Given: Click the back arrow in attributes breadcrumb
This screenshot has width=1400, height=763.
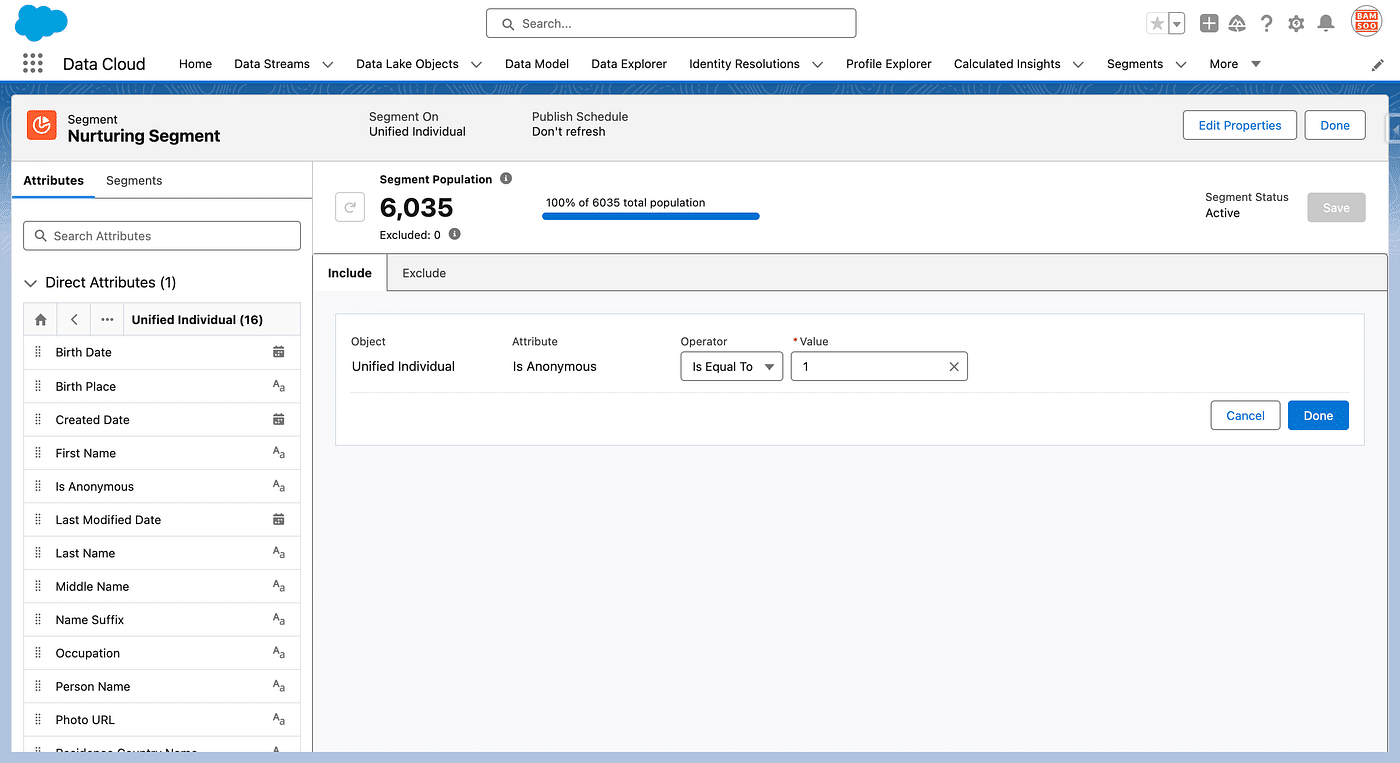Looking at the screenshot, I should pyautogui.click(x=74, y=320).
